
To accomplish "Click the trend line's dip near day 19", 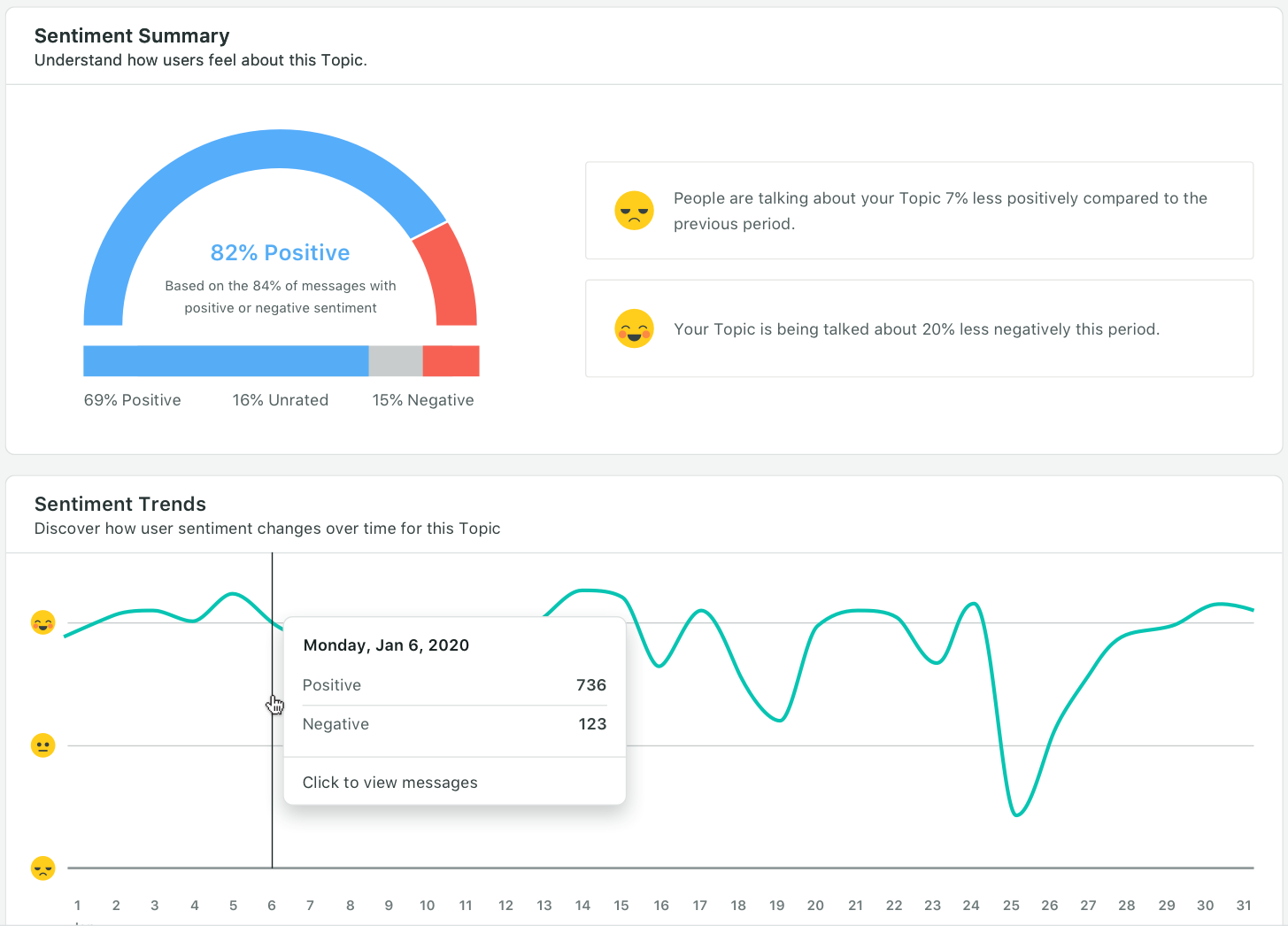I will tap(778, 721).
